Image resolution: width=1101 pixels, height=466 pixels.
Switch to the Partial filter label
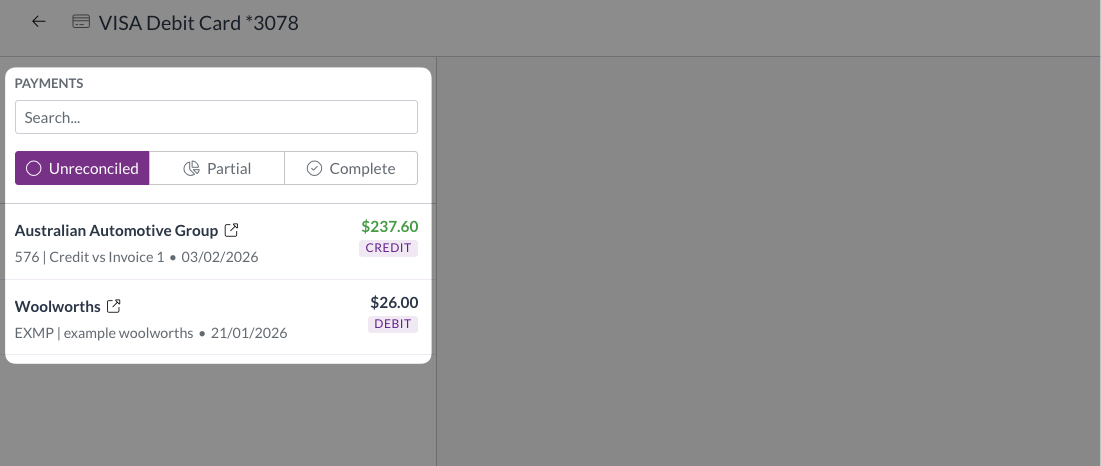coord(229,169)
